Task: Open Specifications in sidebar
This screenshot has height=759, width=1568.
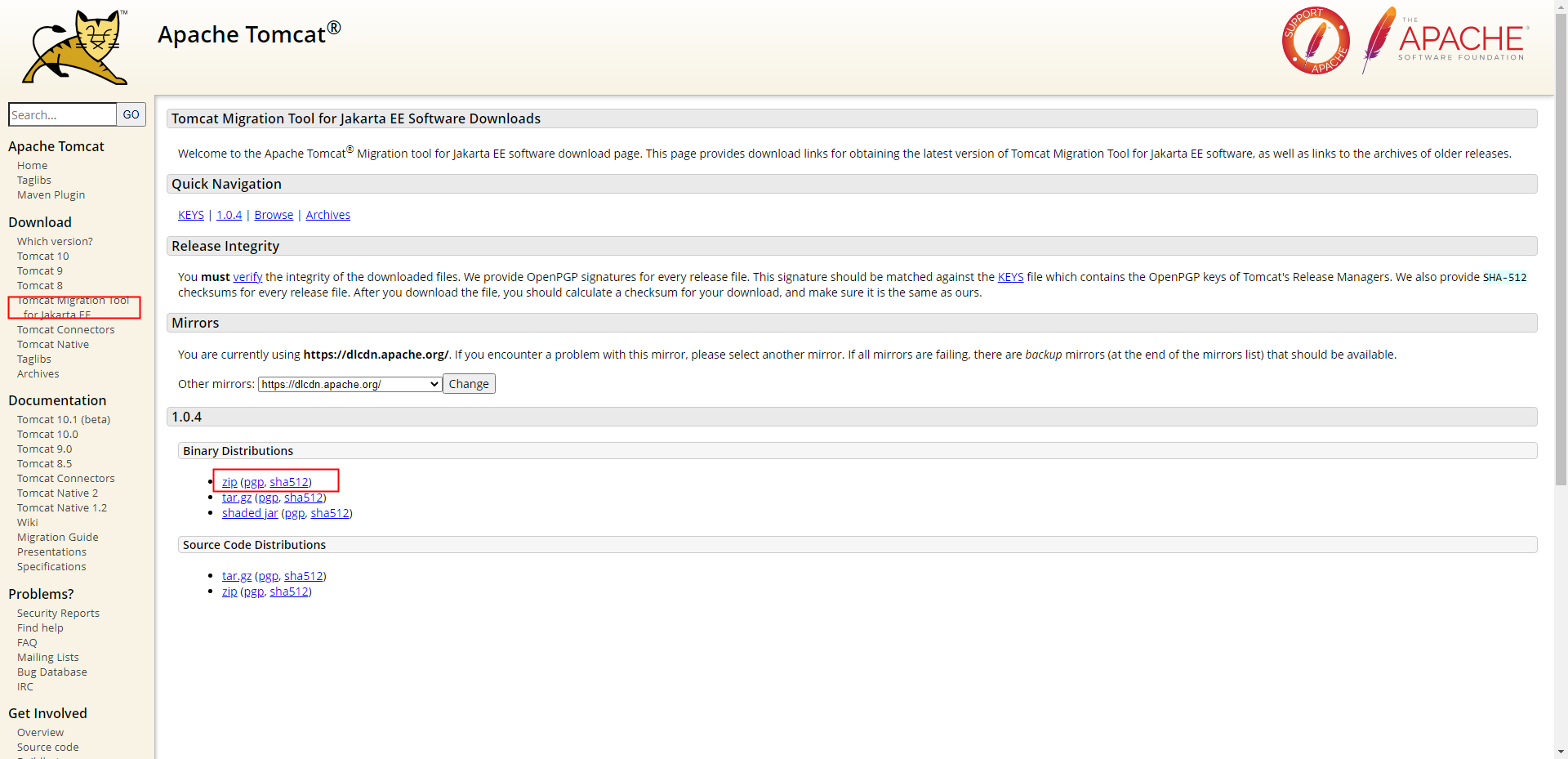Action: pos(51,566)
